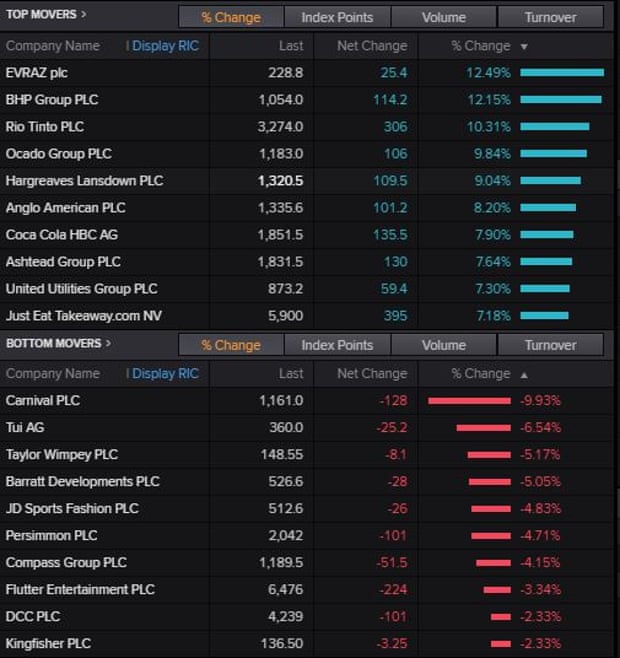Open the BOTTOM MOVERS section chevron
The width and height of the screenshot is (620, 658).
pyautogui.click(x=108, y=343)
